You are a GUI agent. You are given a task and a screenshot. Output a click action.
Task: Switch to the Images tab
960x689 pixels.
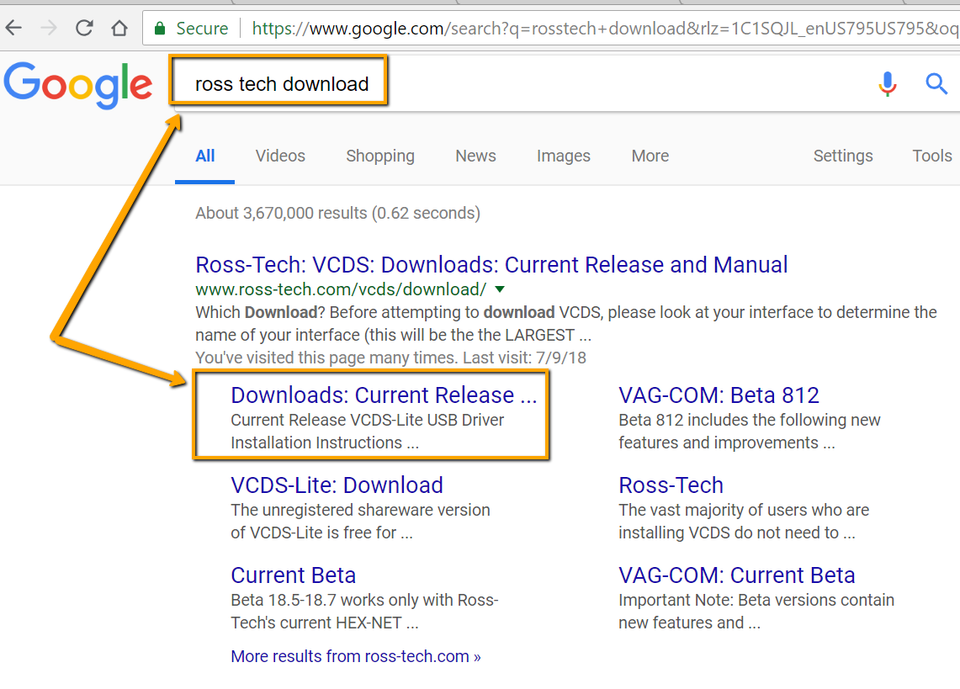pos(563,156)
